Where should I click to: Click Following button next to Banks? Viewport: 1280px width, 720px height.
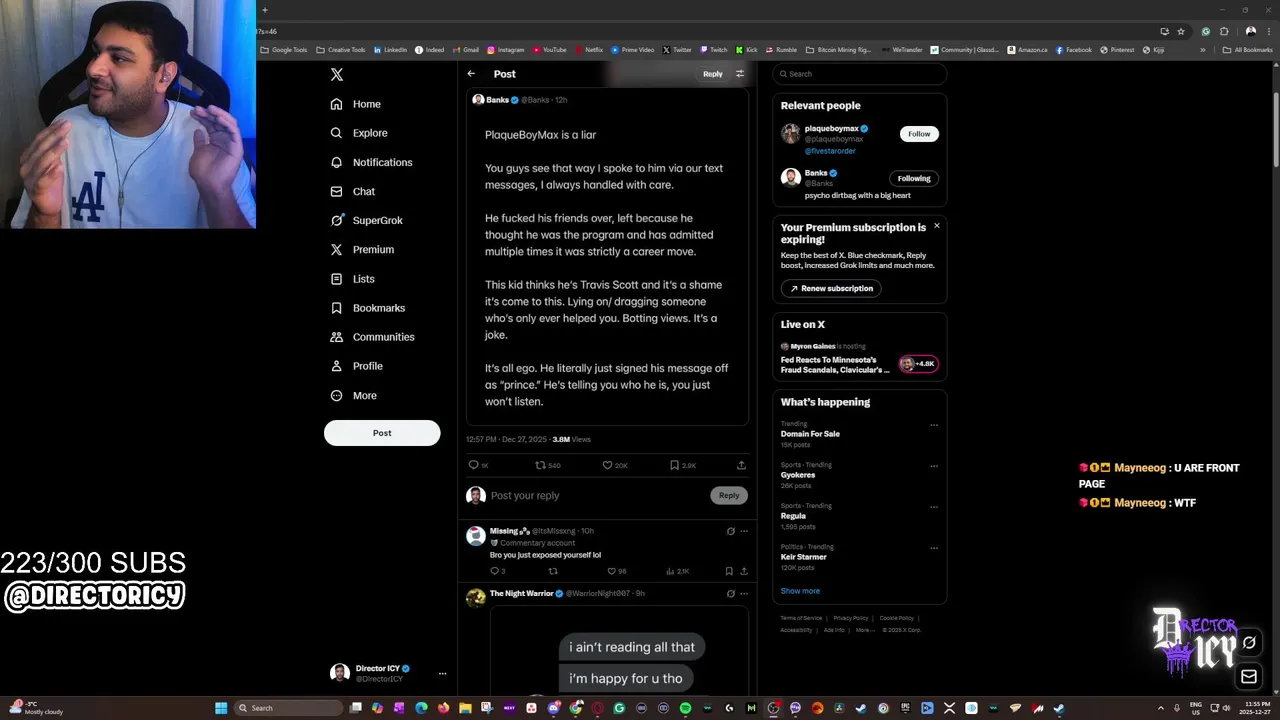[914, 178]
